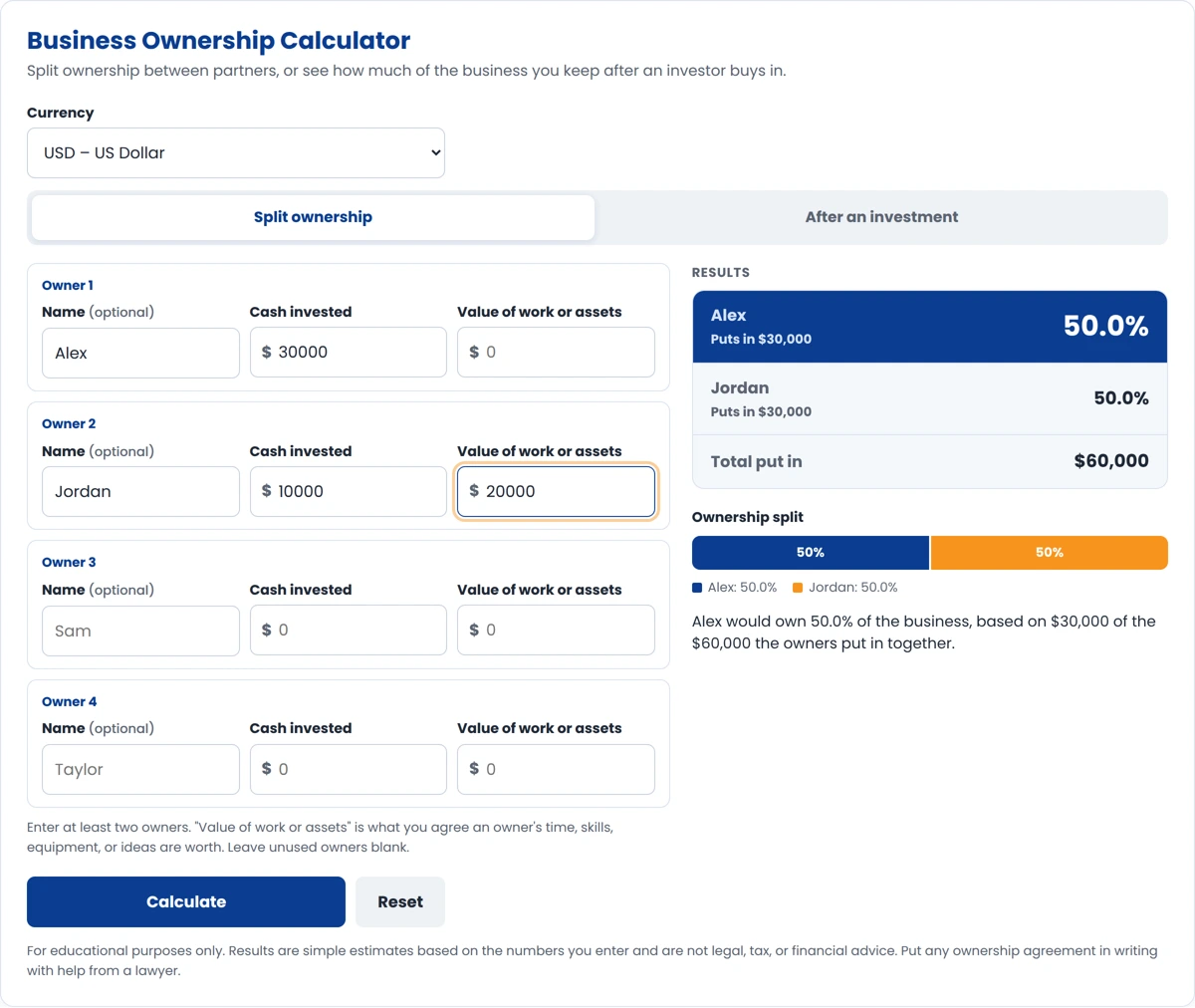Open the Currency dropdown showing USD – US Dollar
Viewport: 1195px width, 1008px height.
(236, 152)
